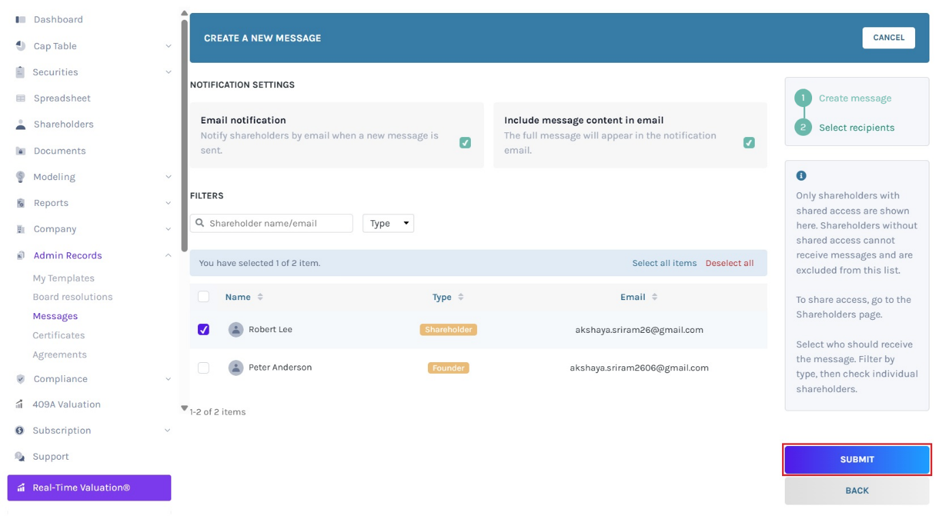The image size is (939, 519).
Task: Open Board resolutions submenu item
Action: [72, 297]
